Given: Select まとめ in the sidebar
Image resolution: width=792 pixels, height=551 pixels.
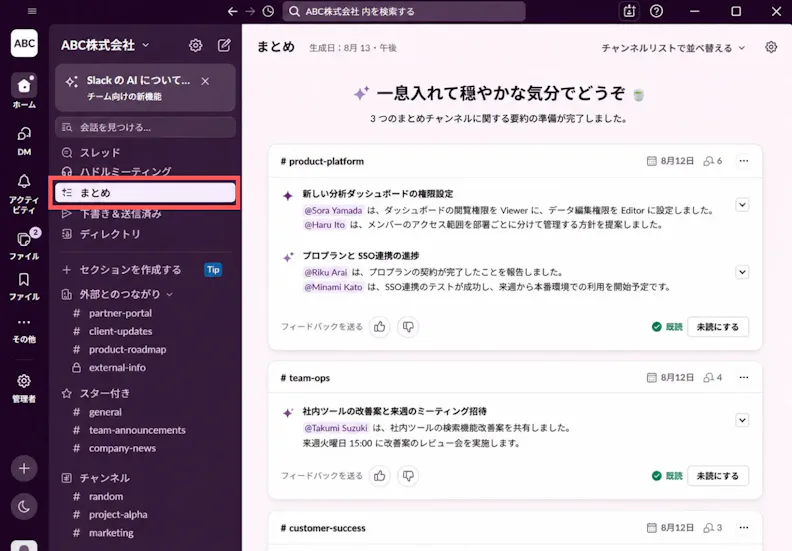Looking at the screenshot, I should click(x=145, y=193).
